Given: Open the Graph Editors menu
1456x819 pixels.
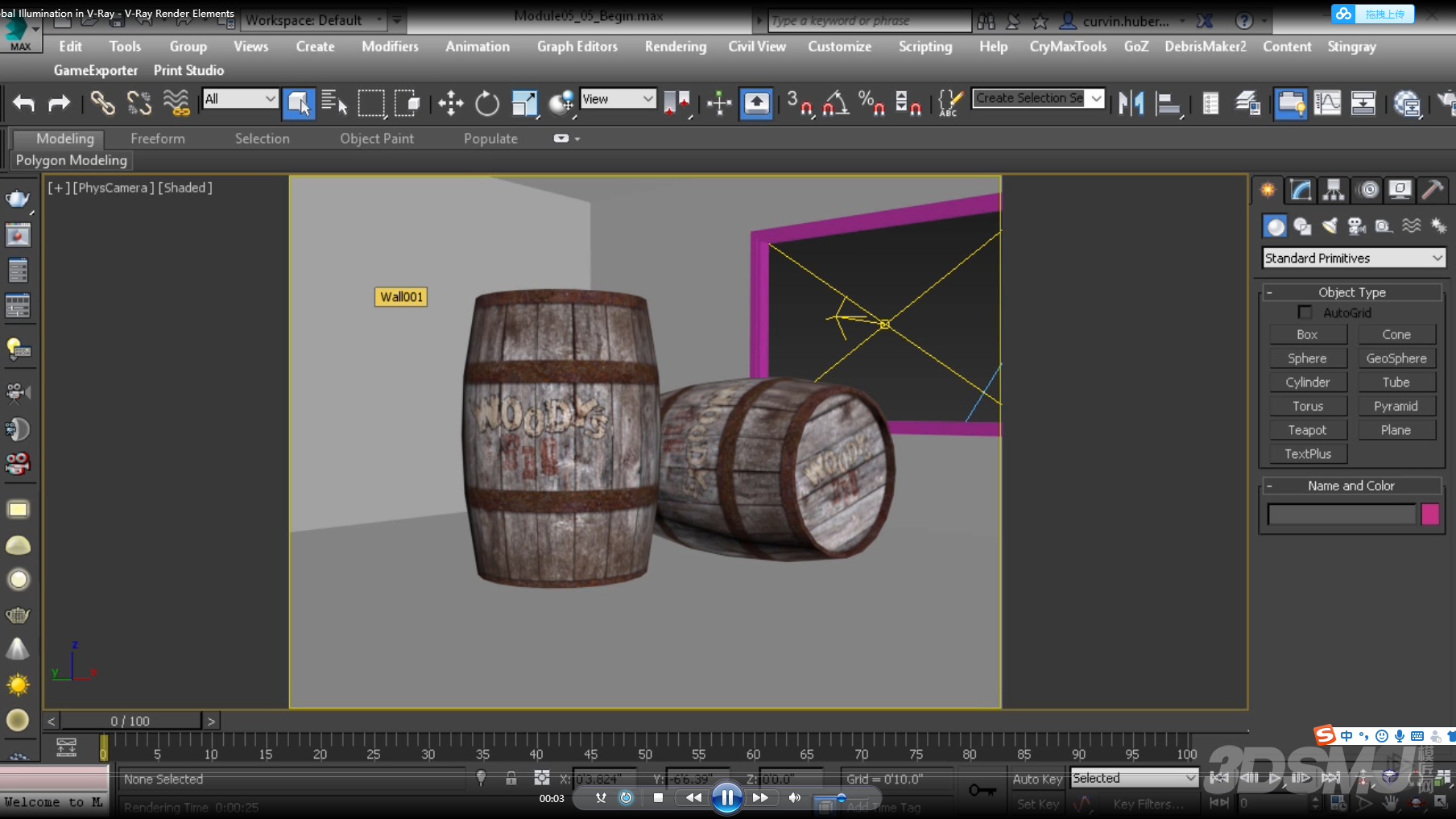Looking at the screenshot, I should [x=577, y=47].
